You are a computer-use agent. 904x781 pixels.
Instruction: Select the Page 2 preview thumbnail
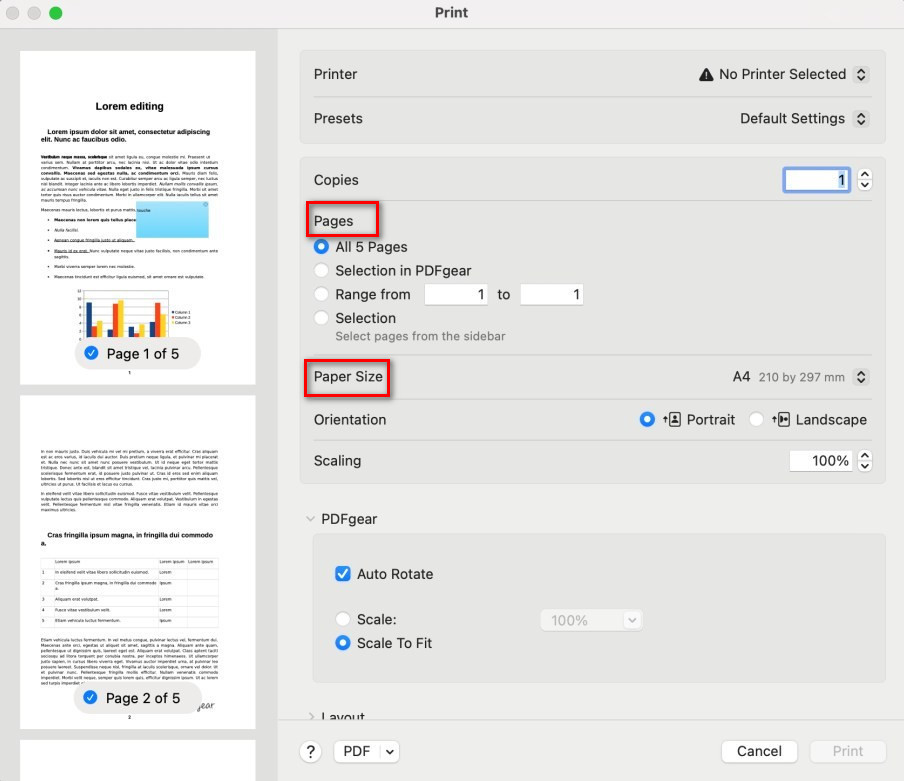click(x=138, y=562)
